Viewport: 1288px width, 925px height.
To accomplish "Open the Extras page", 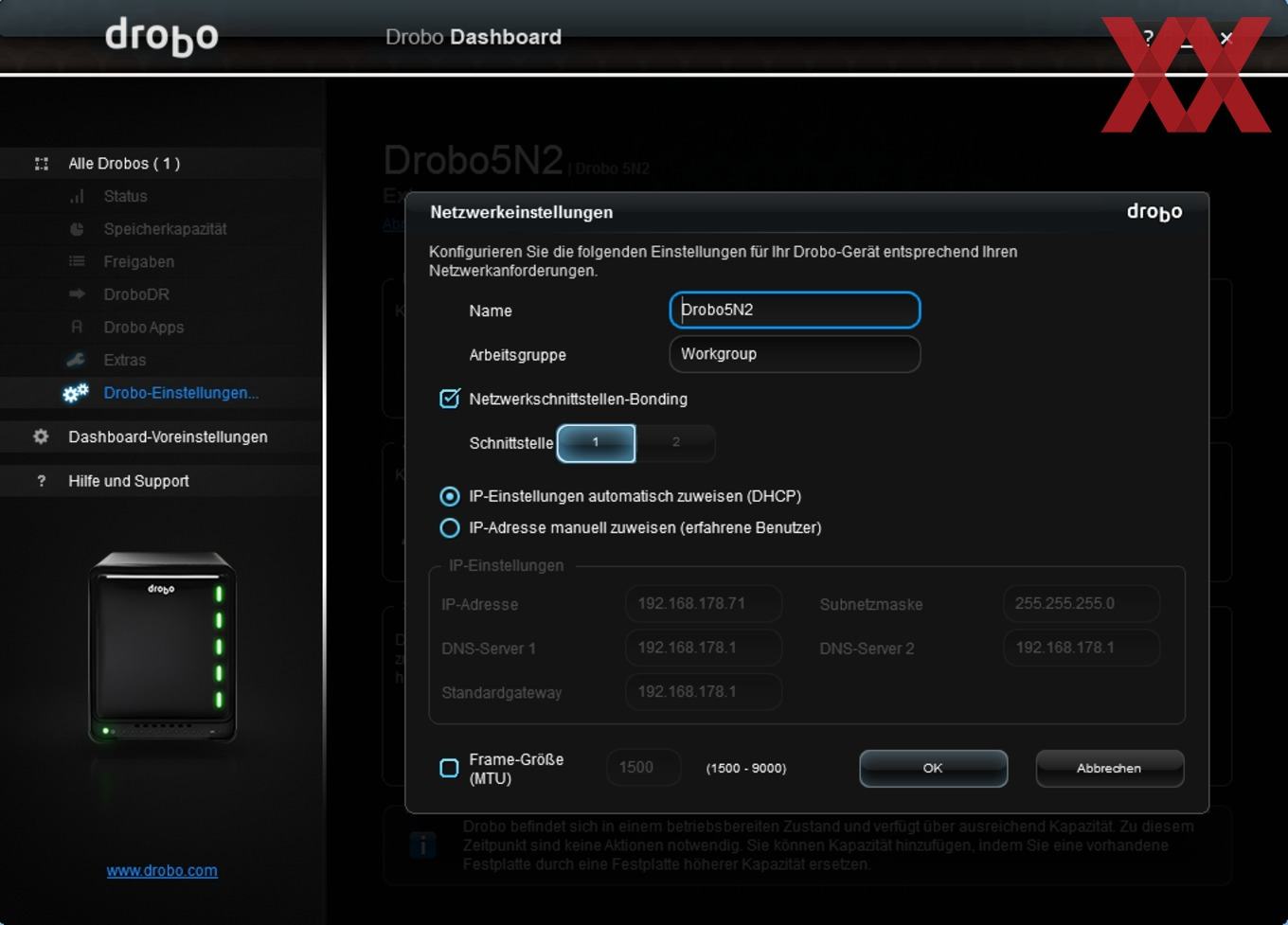I will click(124, 360).
